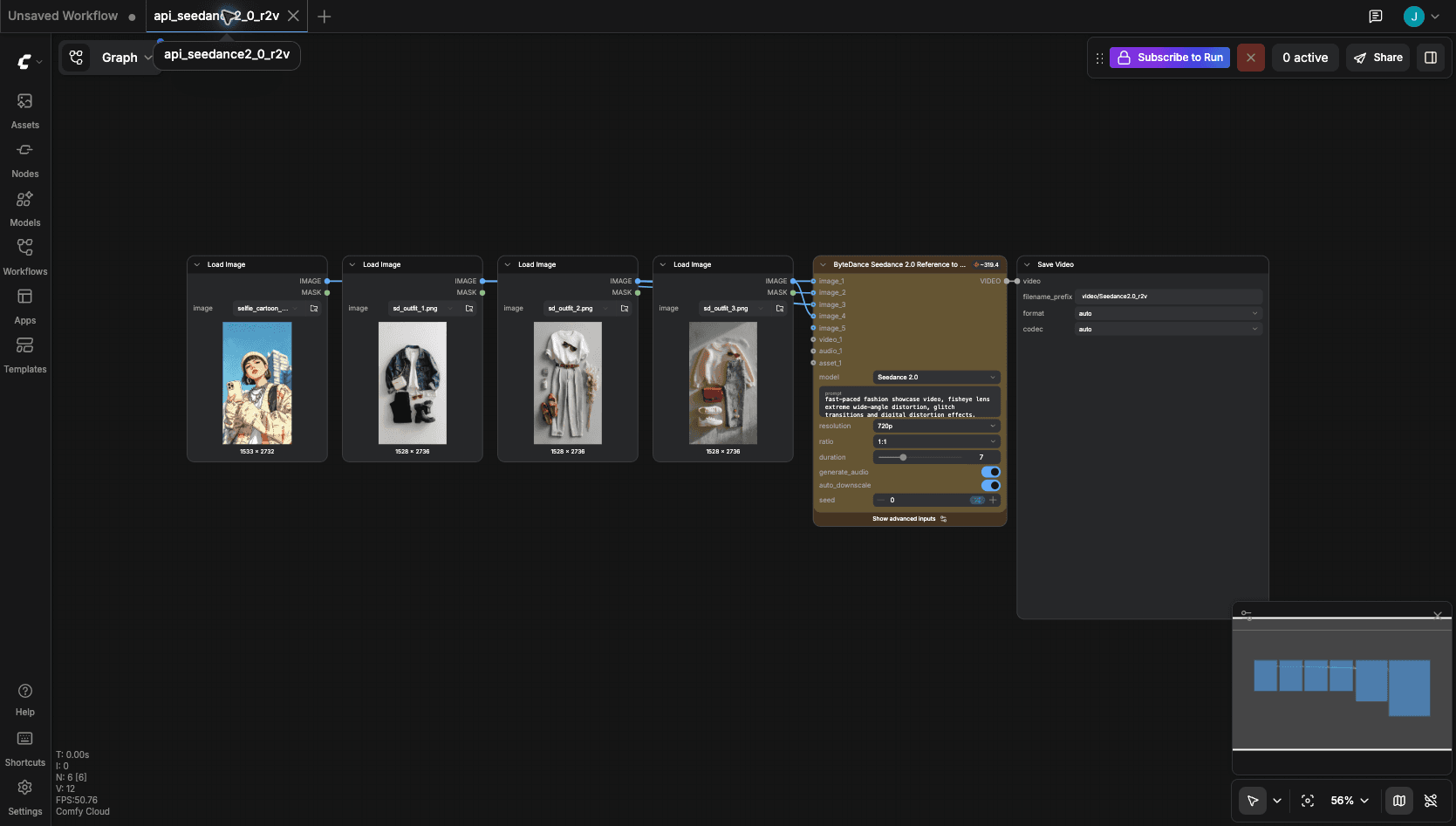Browse file for sd_outfit_3.png image

pyautogui.click(x=780, y=308)
